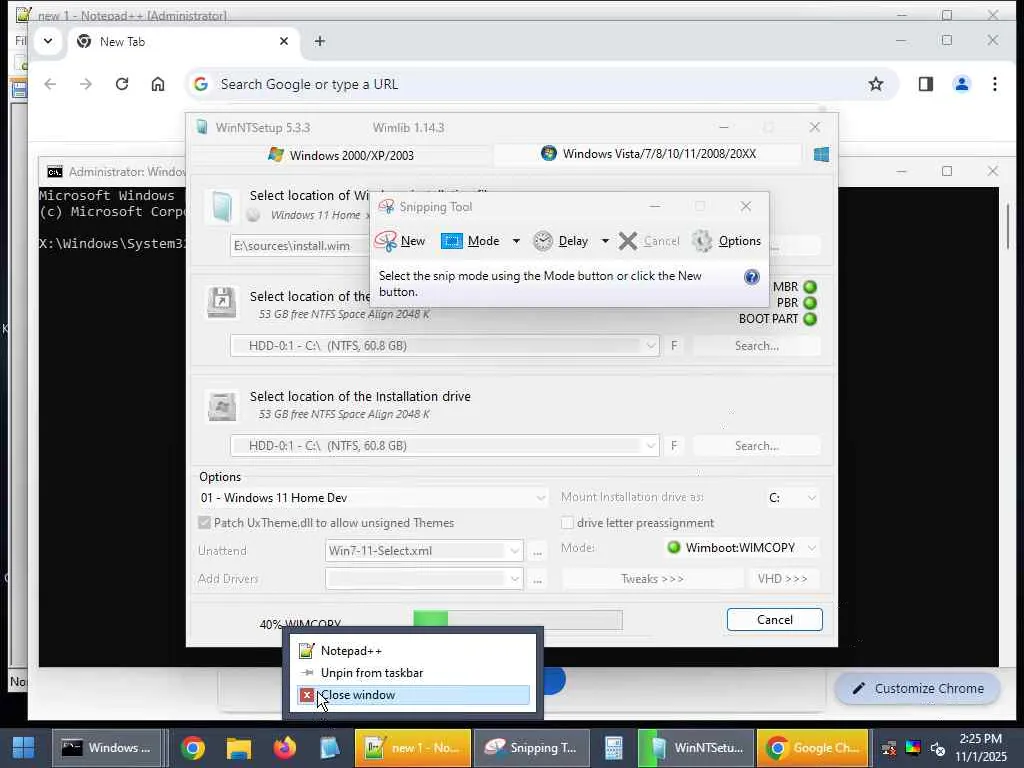Click the Windows logo icon in WinNTSetup
1024x768 pixels.
pyautogui.click(x=822, y=154)
